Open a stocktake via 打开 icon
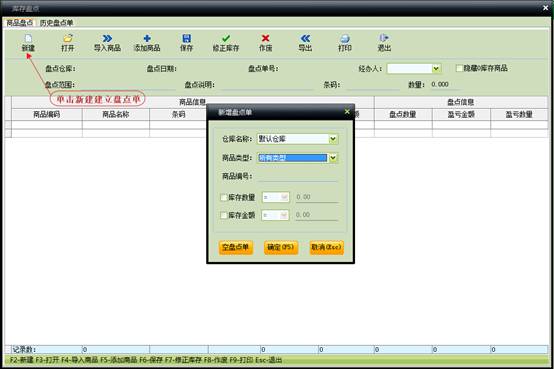554x369 pixels. coord(67,38)
